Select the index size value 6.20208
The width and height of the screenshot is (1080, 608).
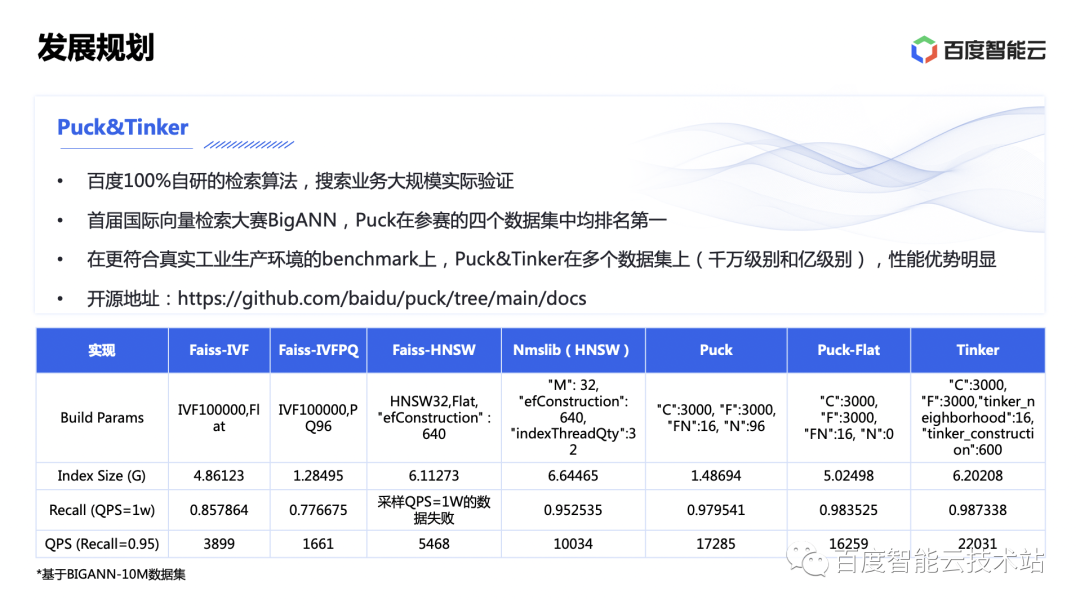[977, 476]
